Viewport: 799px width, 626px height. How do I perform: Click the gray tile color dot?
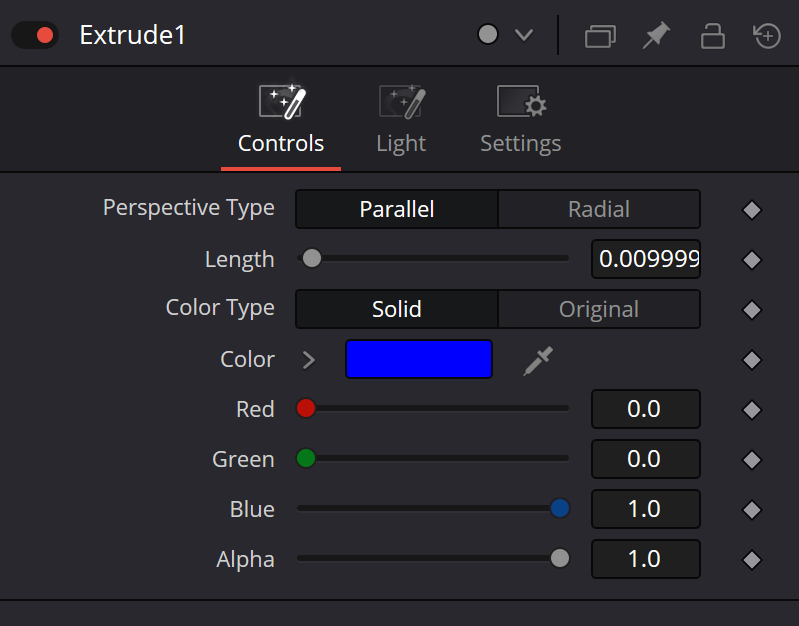[488, 35]
